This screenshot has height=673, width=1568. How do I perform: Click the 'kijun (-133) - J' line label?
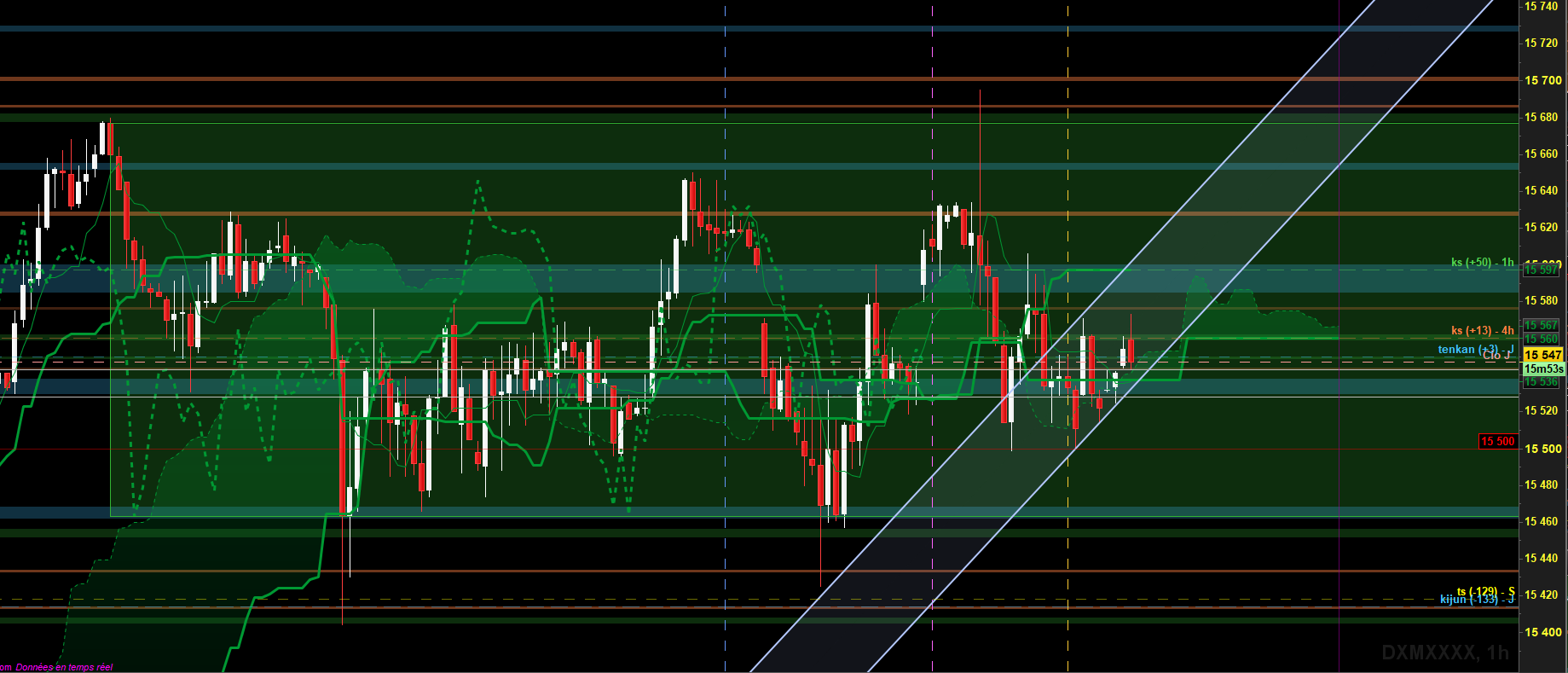click(x=1478, y=600)
